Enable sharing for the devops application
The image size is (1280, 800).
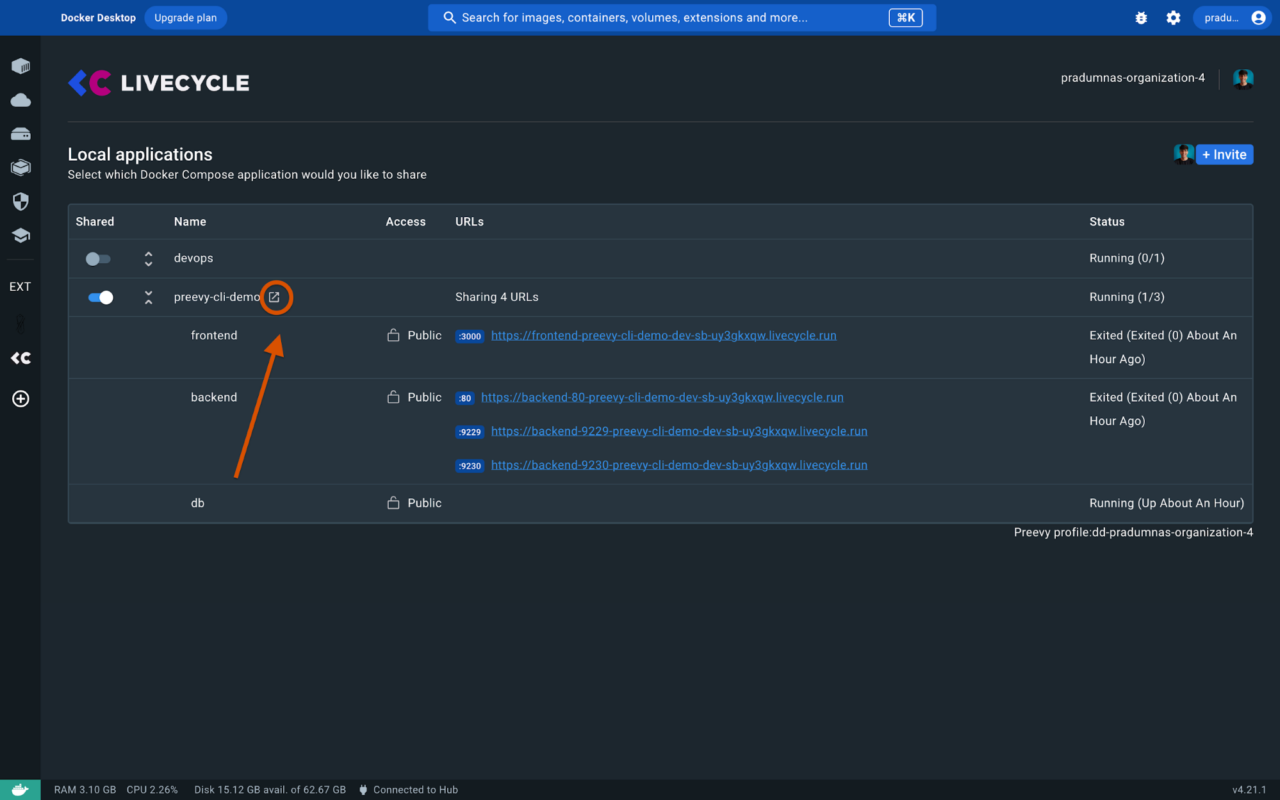coord(97,258)
